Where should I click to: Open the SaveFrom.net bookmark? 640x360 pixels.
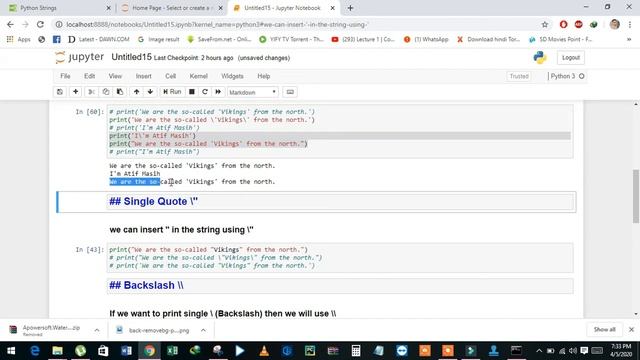click(219, 39)
